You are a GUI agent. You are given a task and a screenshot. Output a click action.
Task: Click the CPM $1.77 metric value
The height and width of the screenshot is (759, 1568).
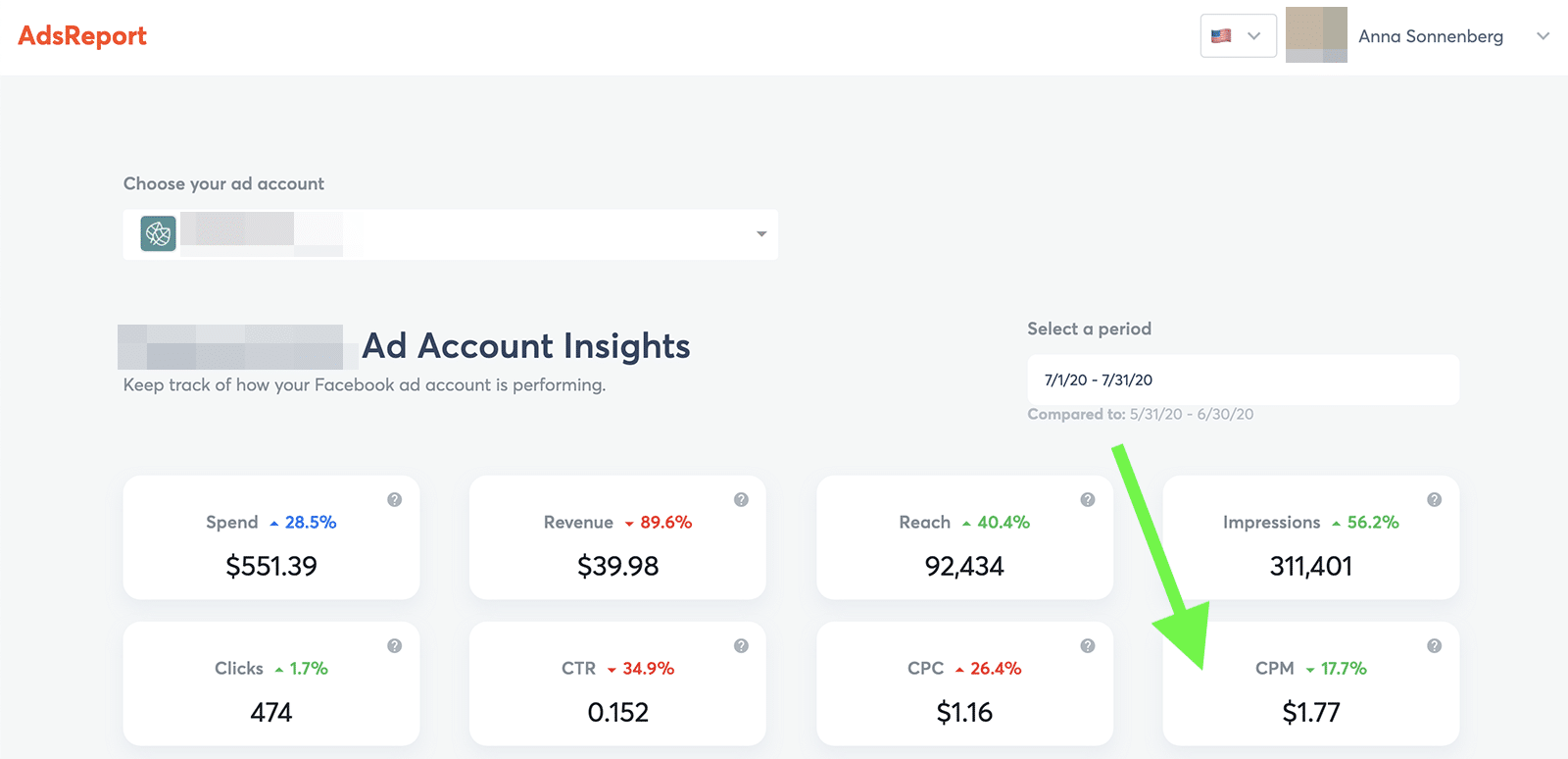[1310, 712]
